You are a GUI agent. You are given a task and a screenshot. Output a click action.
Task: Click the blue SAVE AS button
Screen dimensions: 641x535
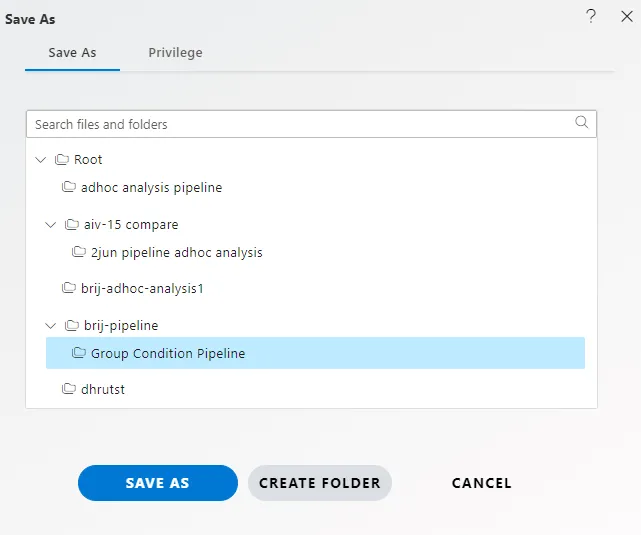tap(158, 483)
